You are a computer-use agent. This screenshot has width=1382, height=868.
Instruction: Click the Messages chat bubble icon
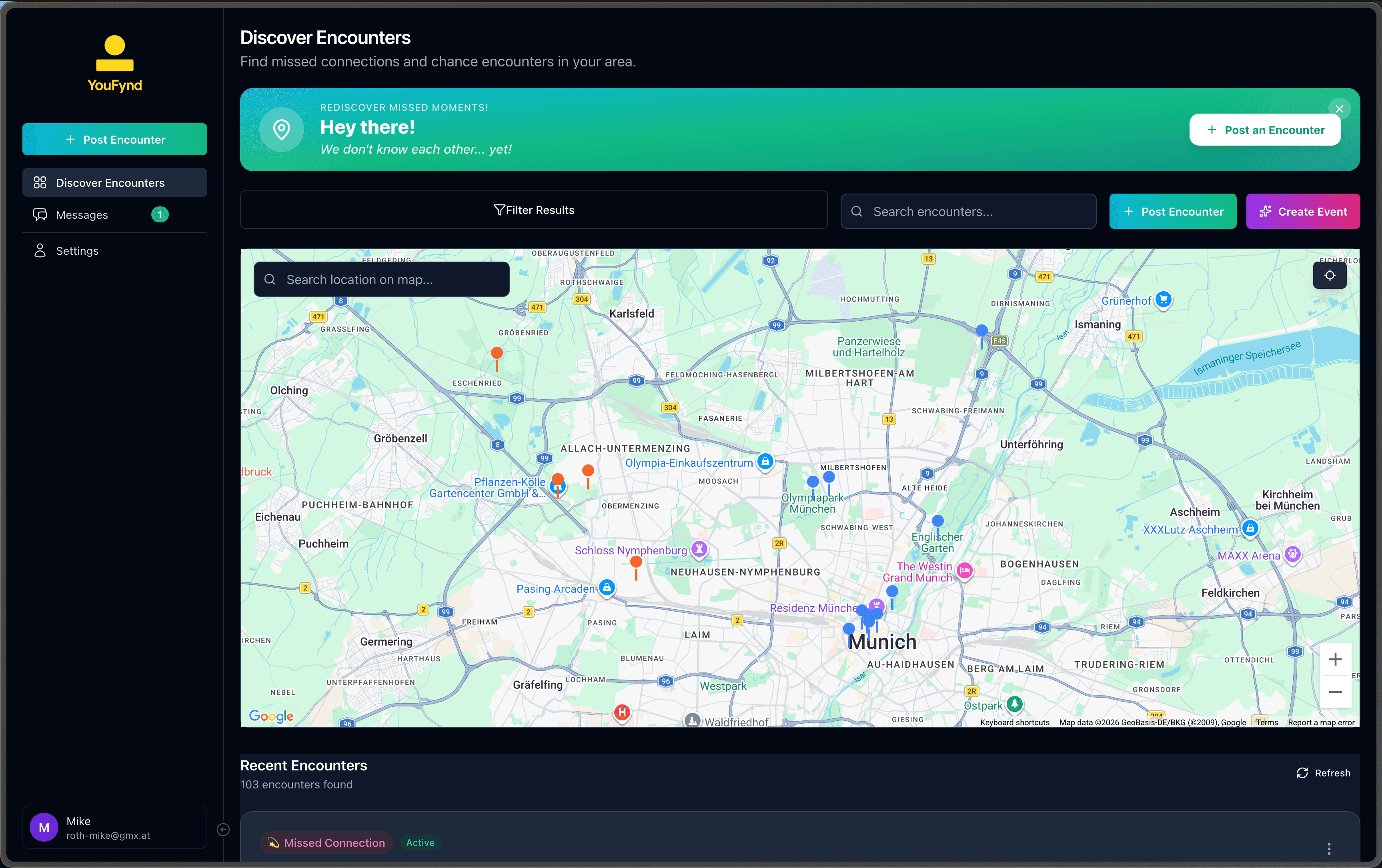[x=40, y=214]
